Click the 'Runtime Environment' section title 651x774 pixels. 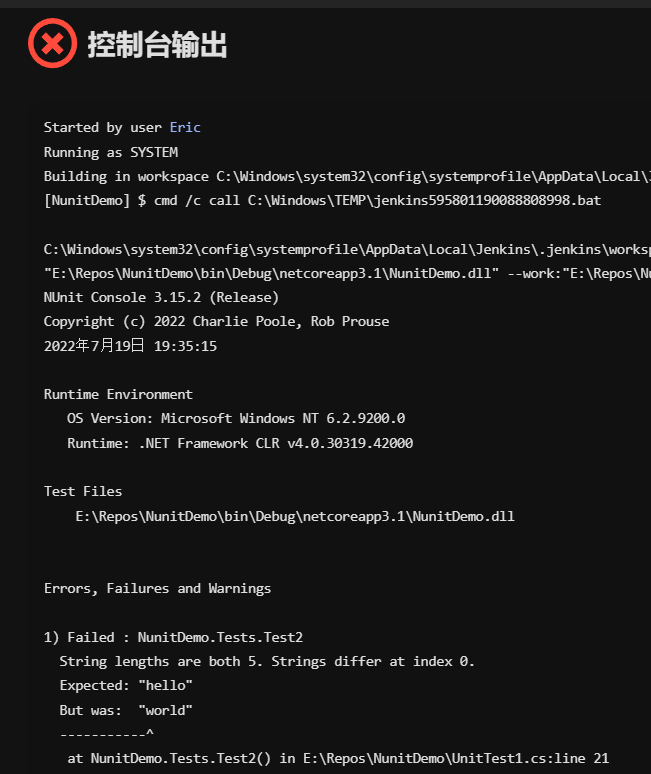click(118, 394)
